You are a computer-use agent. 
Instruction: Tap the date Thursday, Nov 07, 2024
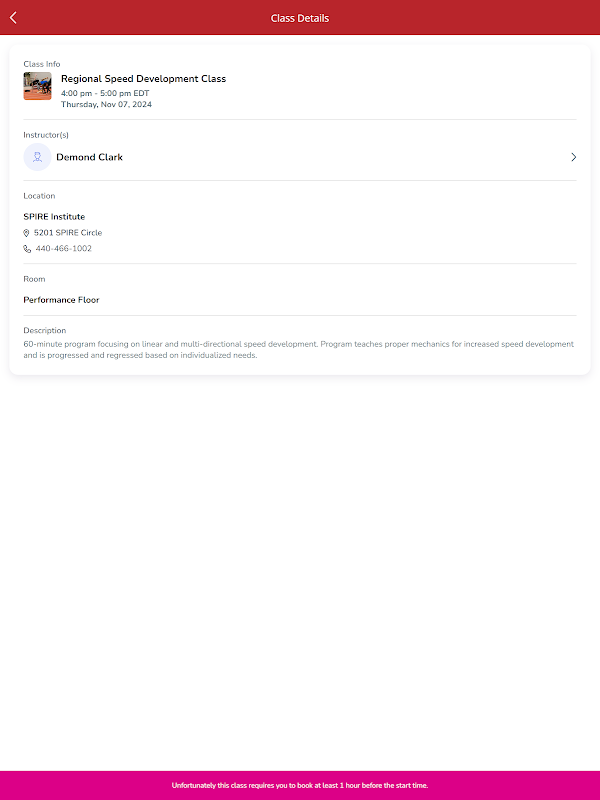pyautogui.click(x=106, y=104)
